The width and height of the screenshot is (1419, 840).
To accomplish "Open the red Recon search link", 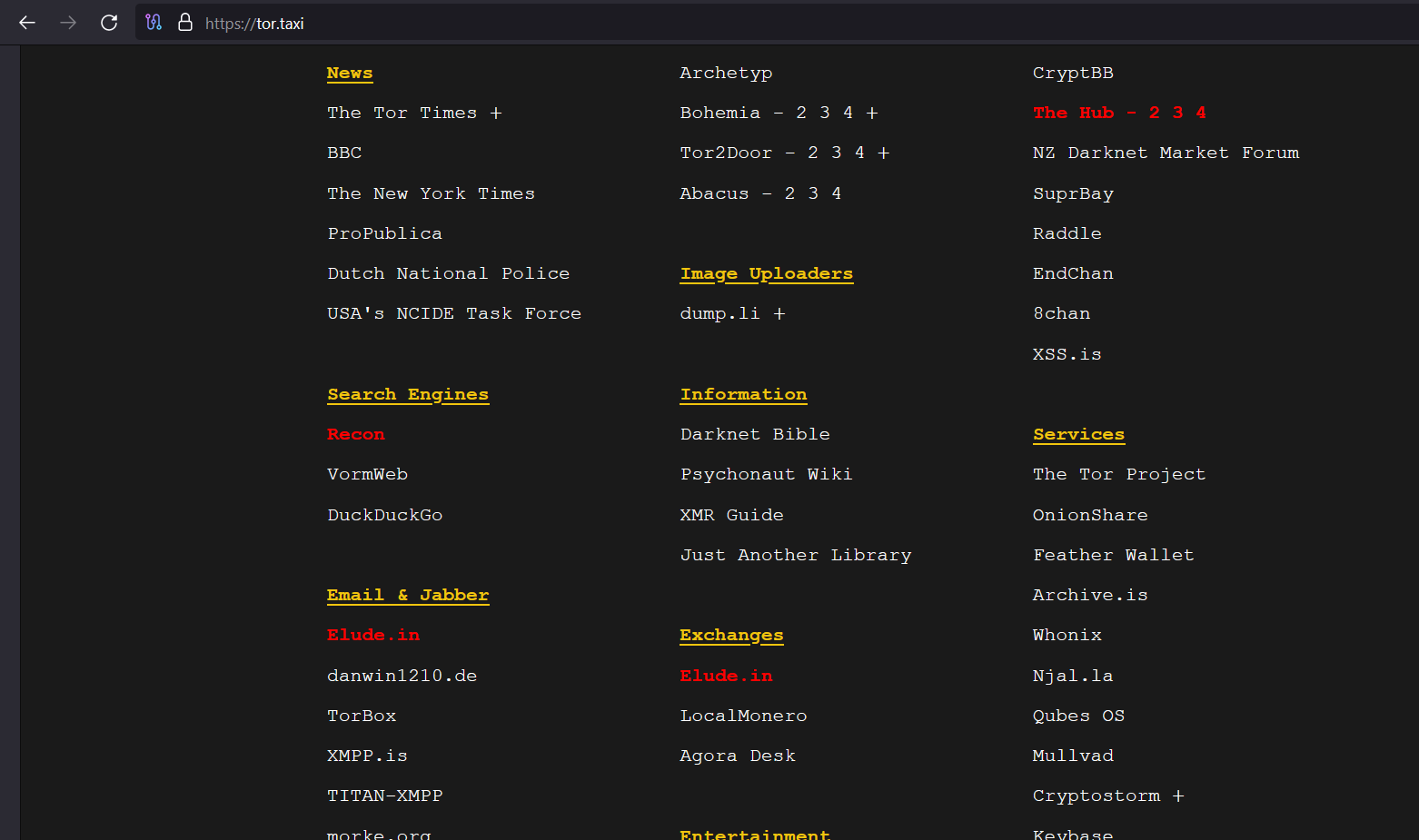I will coord(356,434).
